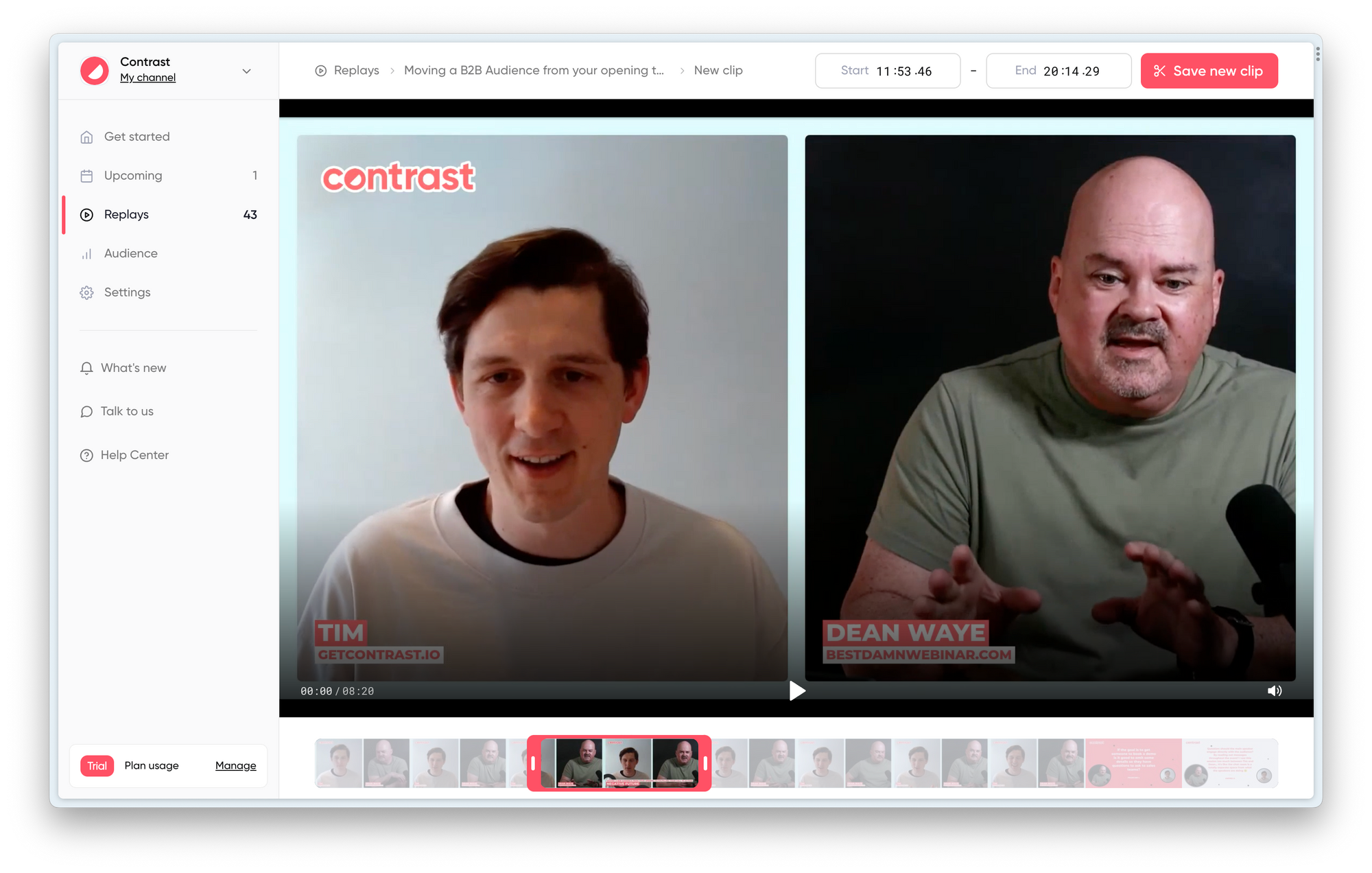Viewport: 1372px width, 873px height.
Task: Expand the My channel dropdown
Action: [x=246, y=71]
